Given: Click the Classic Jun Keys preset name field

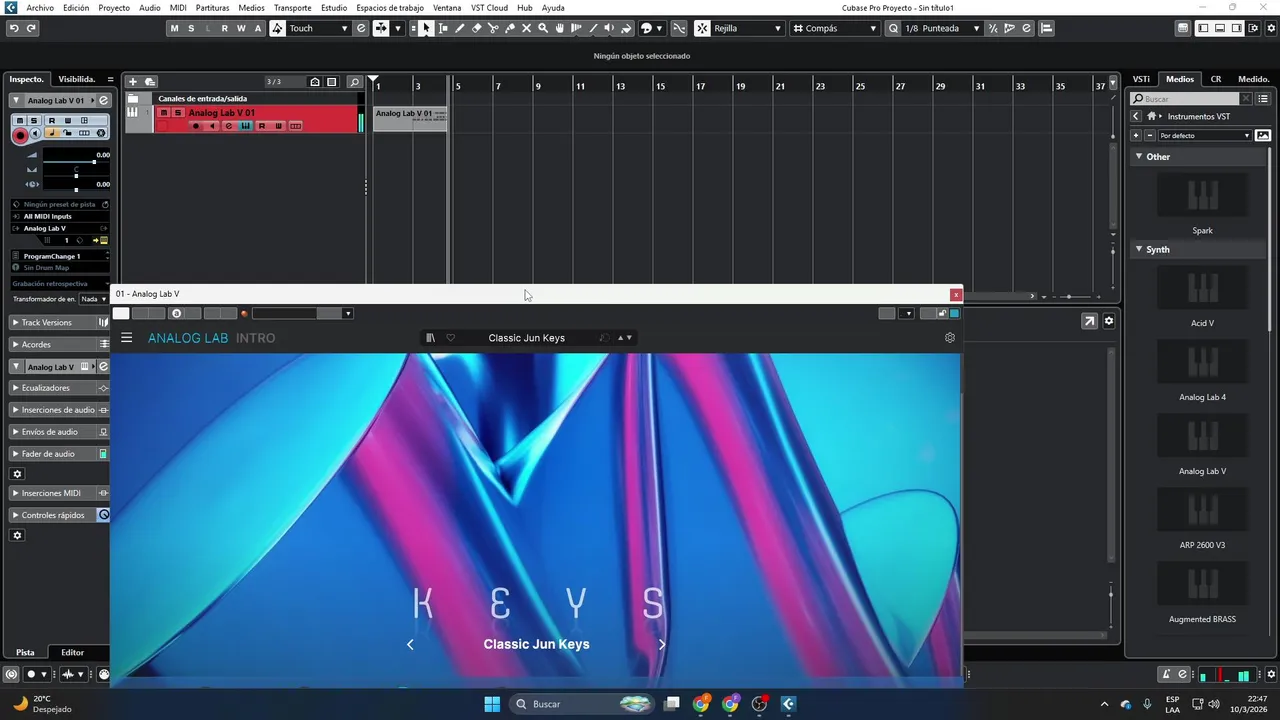Looking at the screenshot, I should click(527, 338).
